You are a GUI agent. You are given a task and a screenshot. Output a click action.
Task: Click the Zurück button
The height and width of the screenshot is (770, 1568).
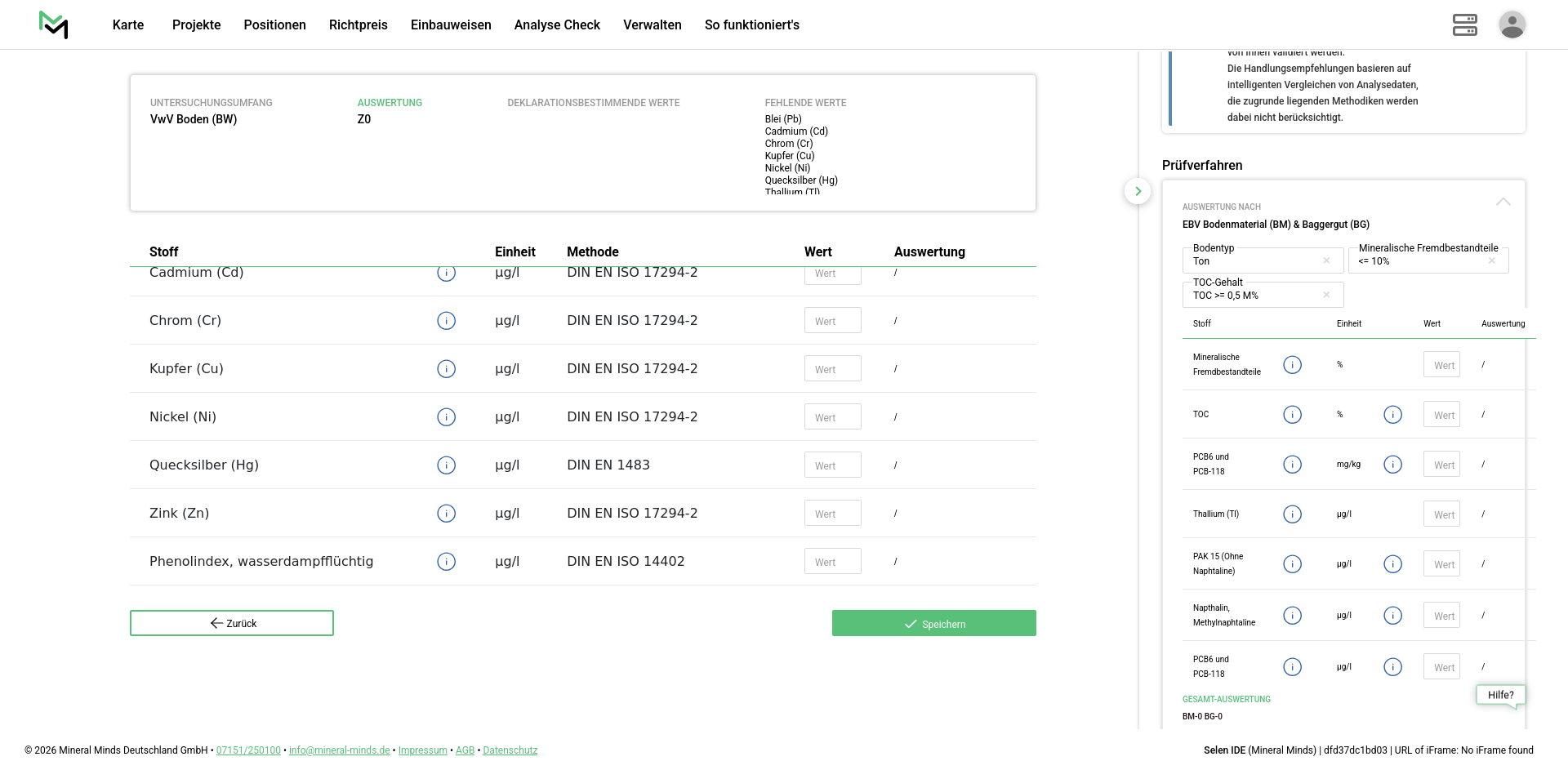pyautogui.click(x=232, y=623)
